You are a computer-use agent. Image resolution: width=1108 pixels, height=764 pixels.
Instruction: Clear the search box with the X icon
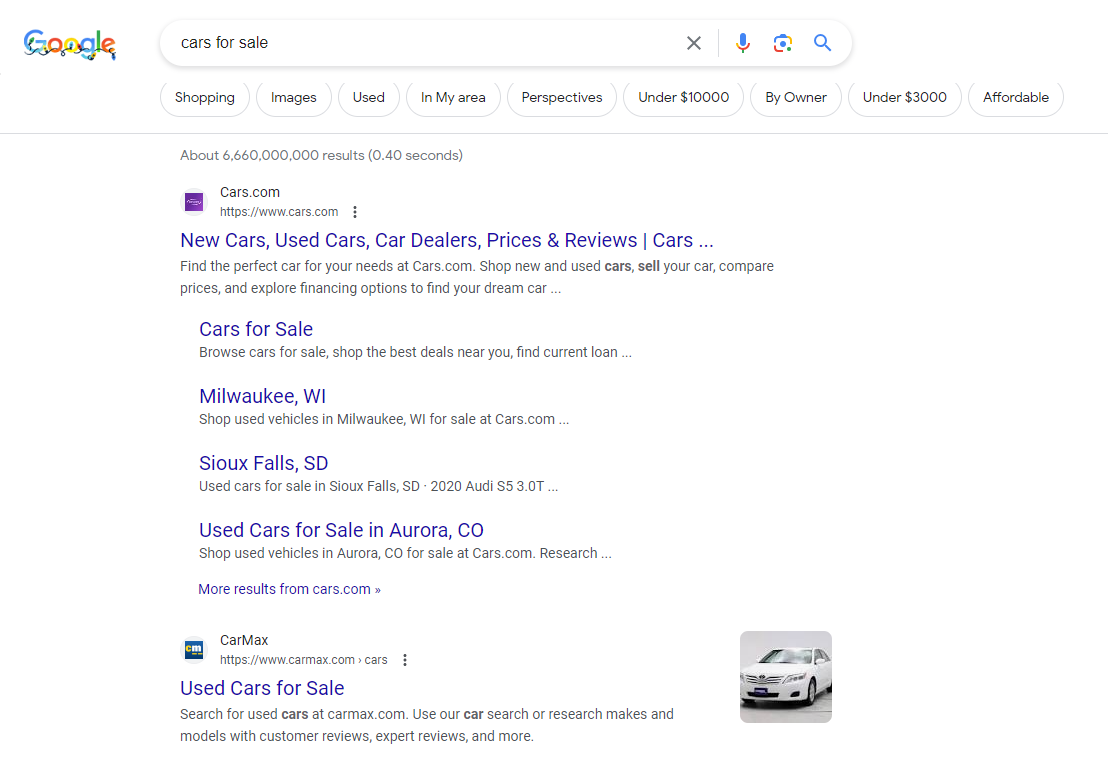(x=694, y=43)
